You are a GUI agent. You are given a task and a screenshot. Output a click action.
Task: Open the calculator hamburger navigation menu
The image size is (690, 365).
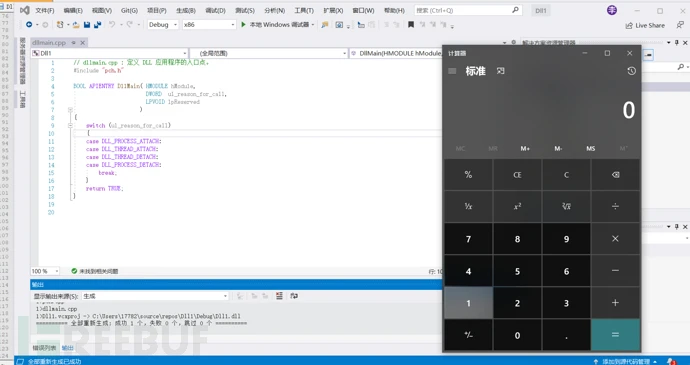452,71
